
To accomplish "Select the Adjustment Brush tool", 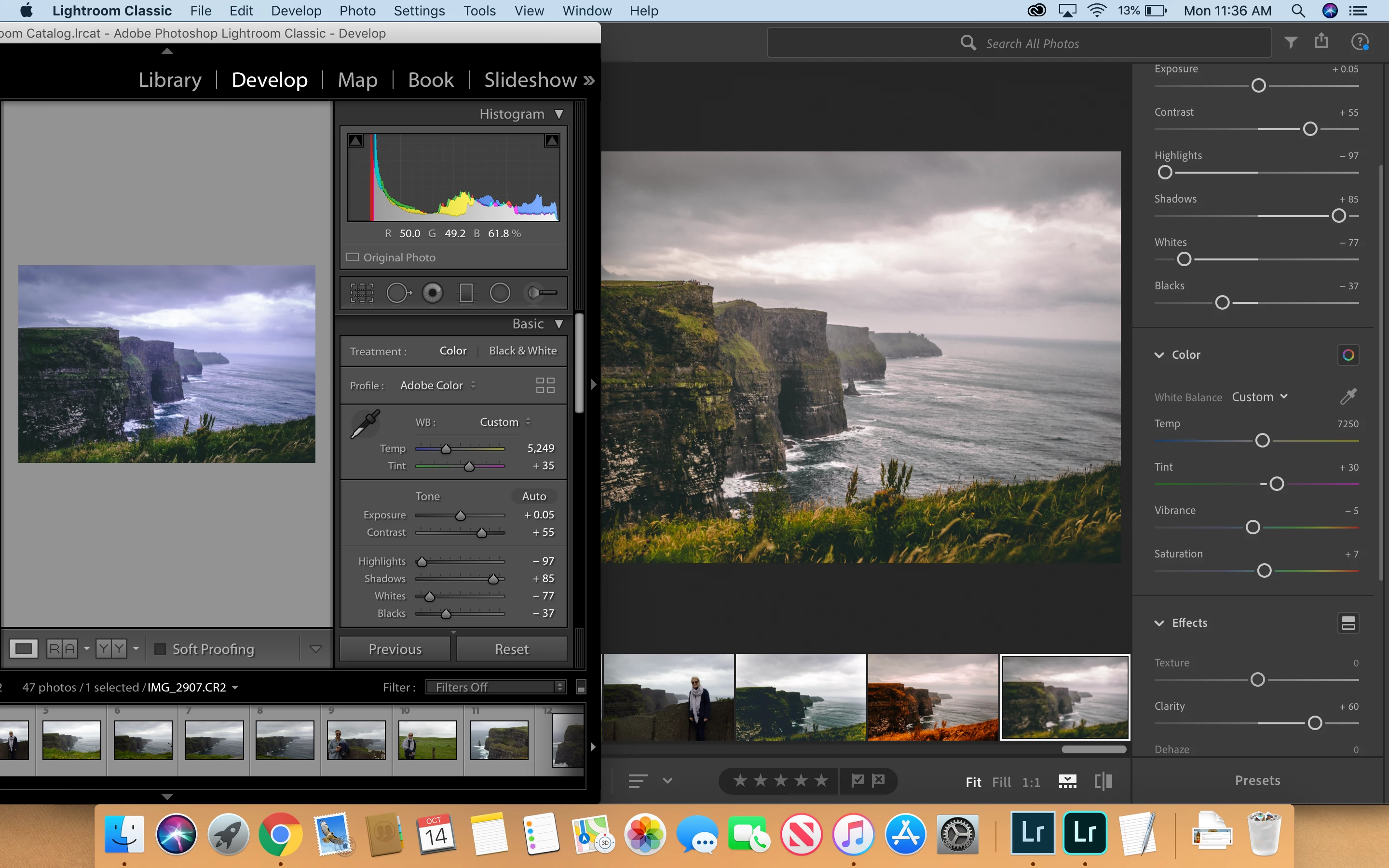I will point(542,293).
